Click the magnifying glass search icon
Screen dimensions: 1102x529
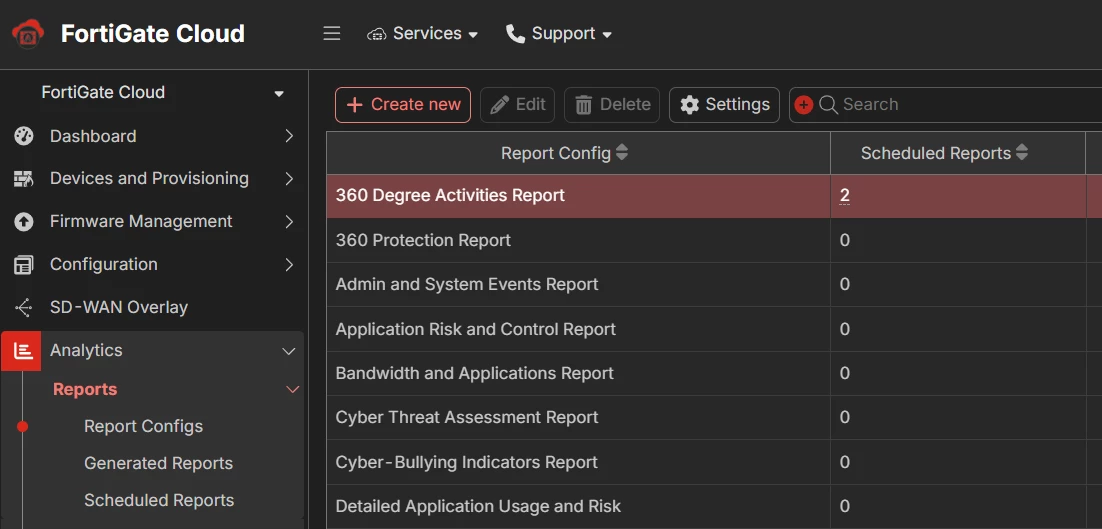pos(829,105)
